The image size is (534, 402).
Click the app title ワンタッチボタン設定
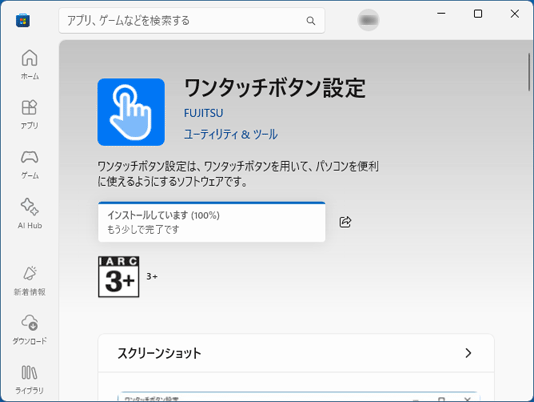(275, 88)
